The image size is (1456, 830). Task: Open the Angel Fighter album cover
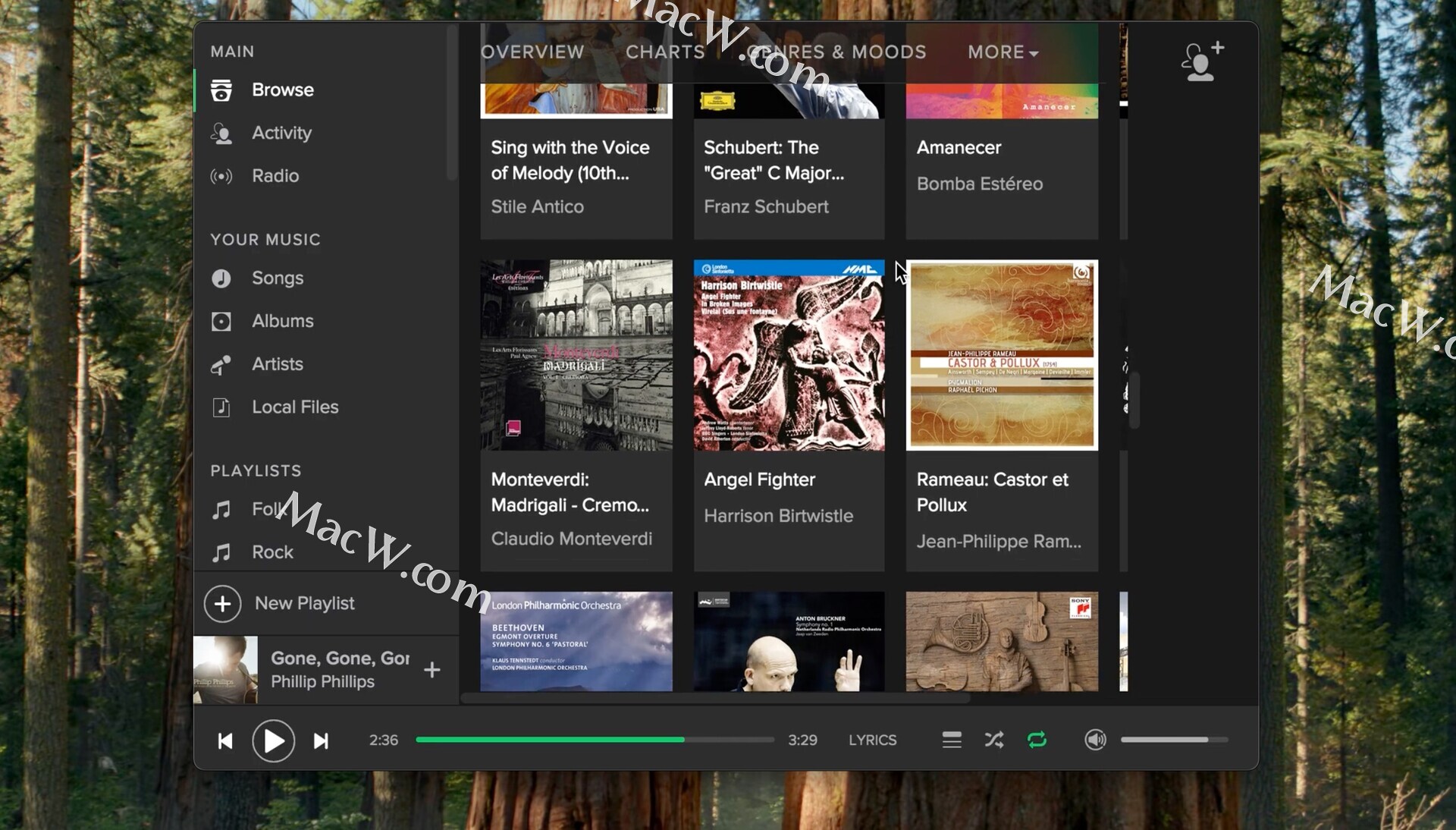pyautogui.click(x=789, y=355)
